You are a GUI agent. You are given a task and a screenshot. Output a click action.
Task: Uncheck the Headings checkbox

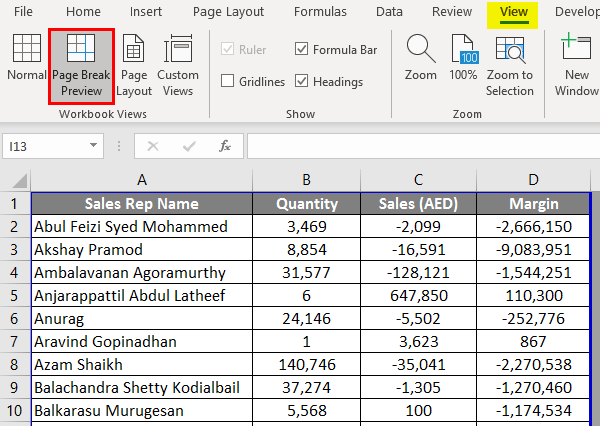[302, 81]
